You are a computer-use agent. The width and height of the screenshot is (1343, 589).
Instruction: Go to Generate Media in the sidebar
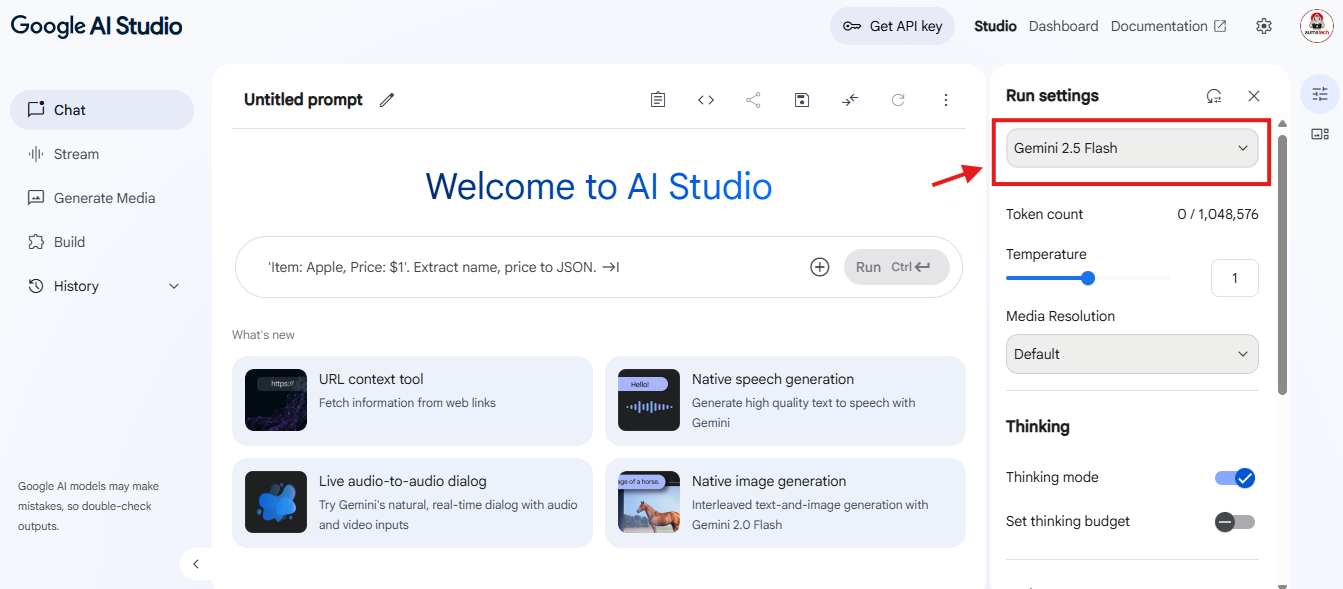102,198
